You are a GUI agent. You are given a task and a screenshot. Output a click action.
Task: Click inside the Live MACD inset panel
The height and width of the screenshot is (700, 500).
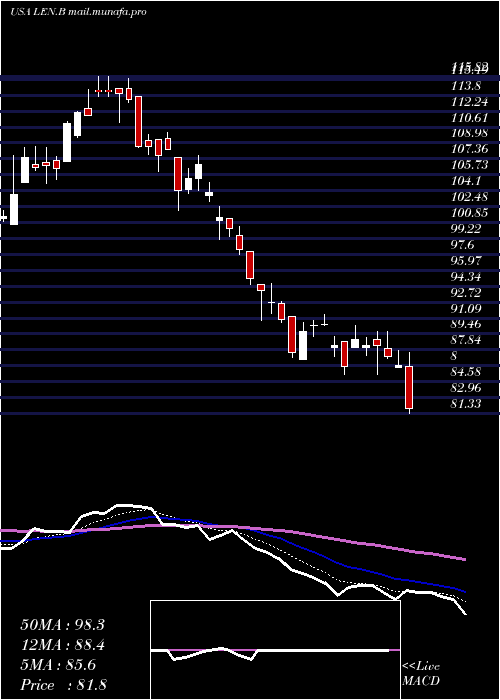coord(275,650)
